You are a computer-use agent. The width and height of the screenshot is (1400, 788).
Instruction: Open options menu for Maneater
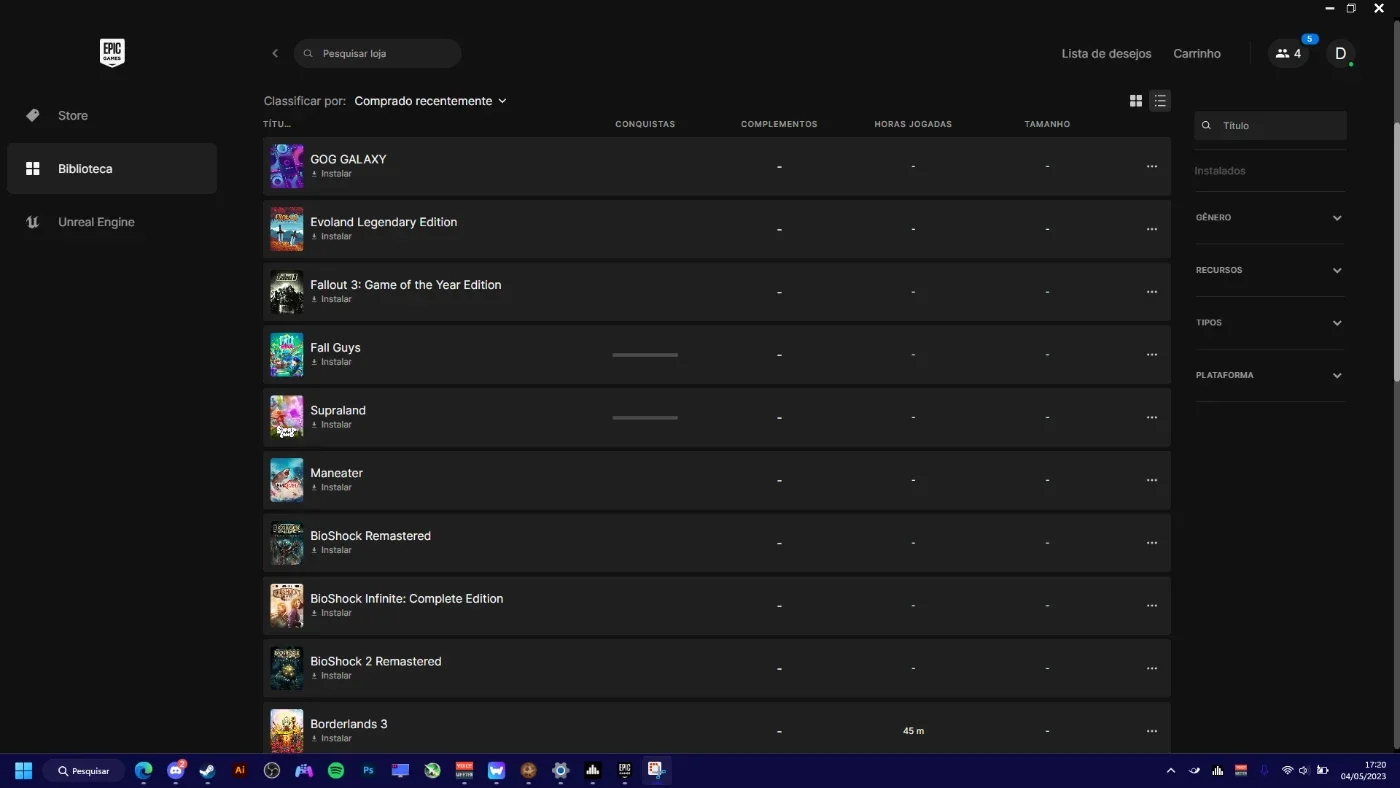[x=1152, y=480]
